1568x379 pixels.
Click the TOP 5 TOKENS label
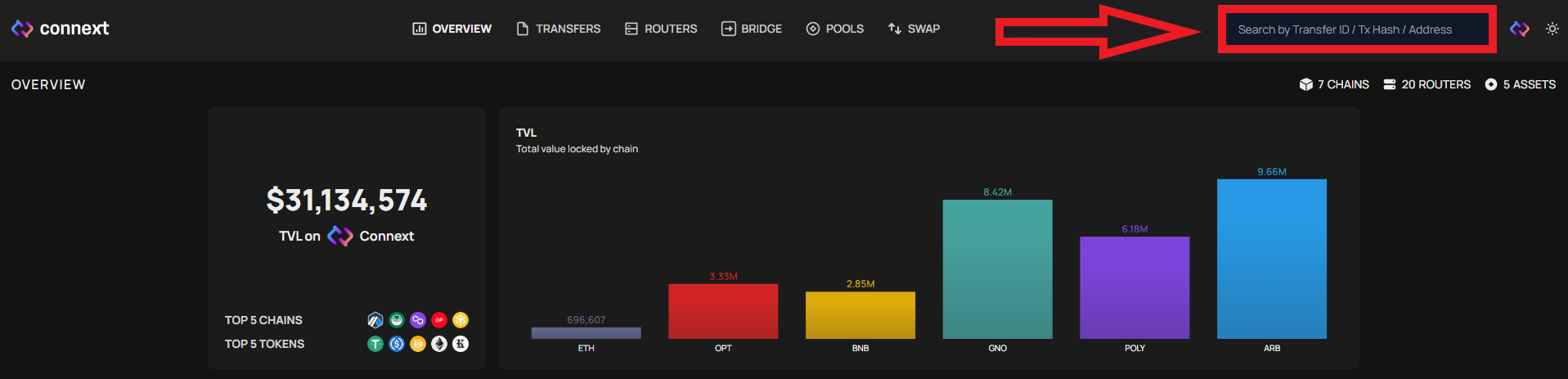pos(264,344)
